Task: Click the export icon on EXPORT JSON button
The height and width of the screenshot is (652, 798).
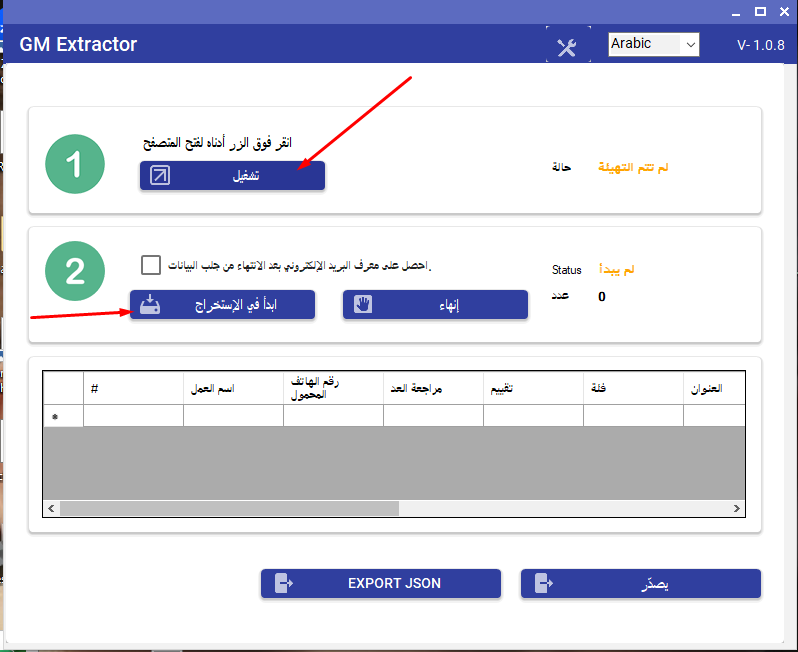Action: 282,583
